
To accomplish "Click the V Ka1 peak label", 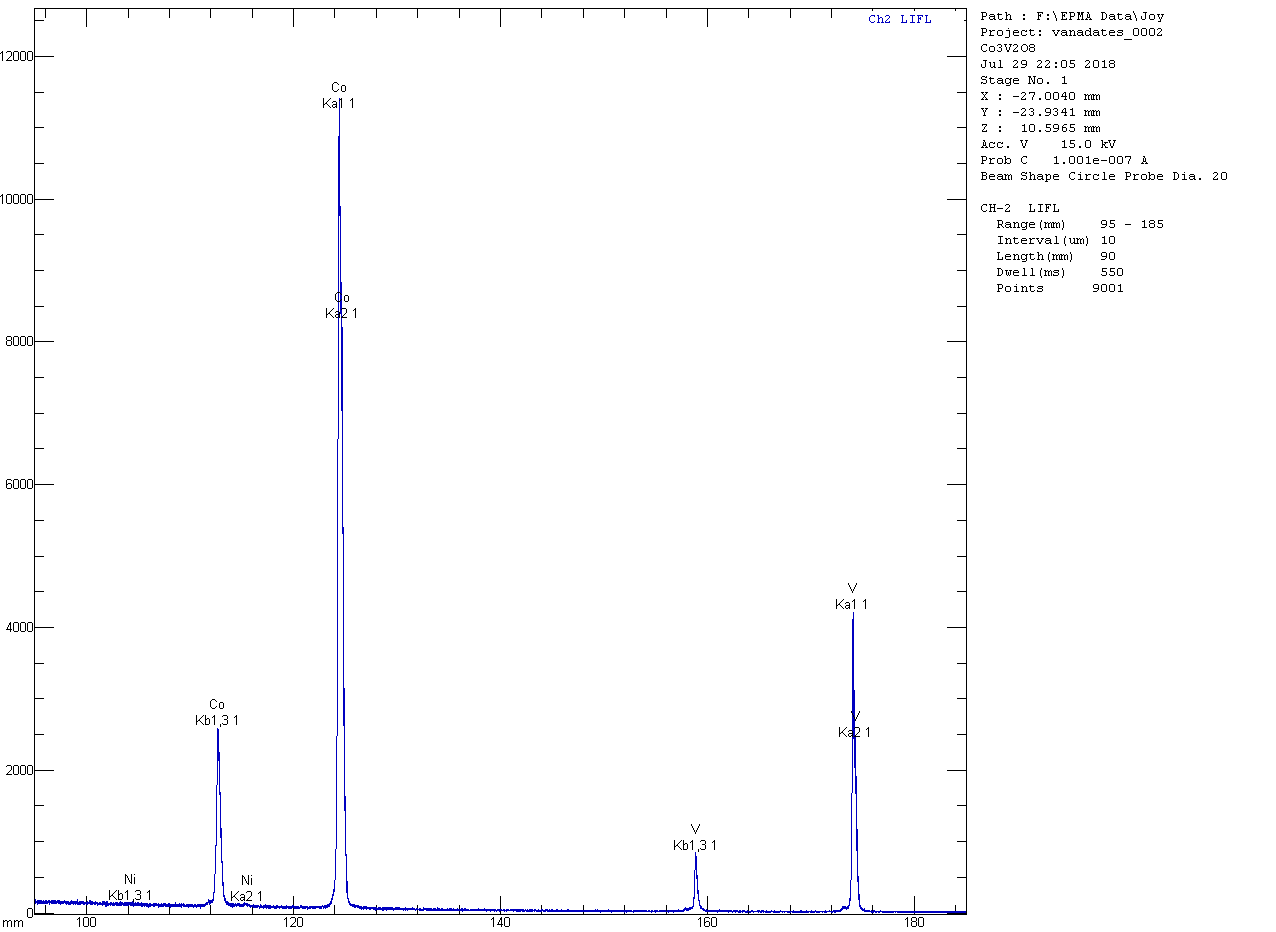I will pos(852,596).
